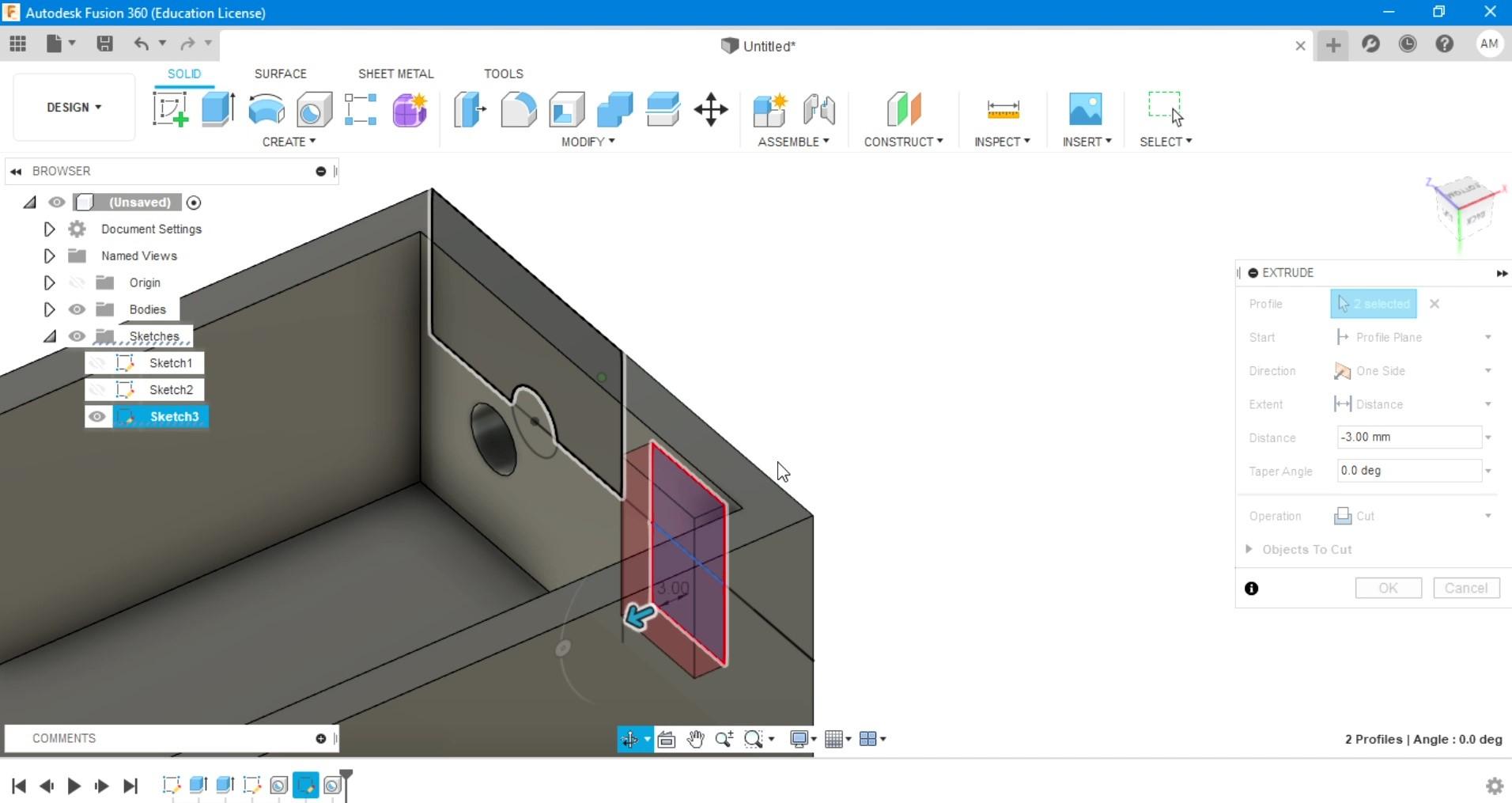Open the CREATE menu
The width and height of the screenshot is (1512, 803).
click(x=289, y=142)
